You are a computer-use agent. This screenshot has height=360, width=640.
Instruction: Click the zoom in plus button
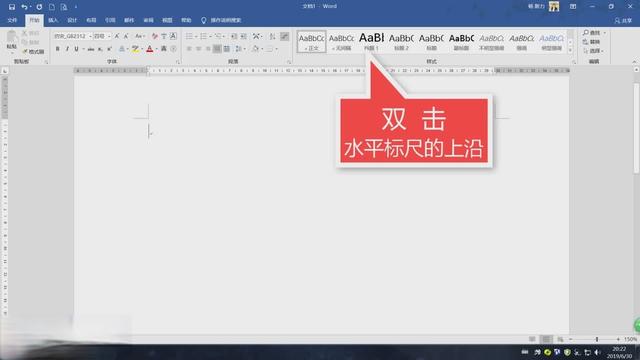(x=618, y=339)
